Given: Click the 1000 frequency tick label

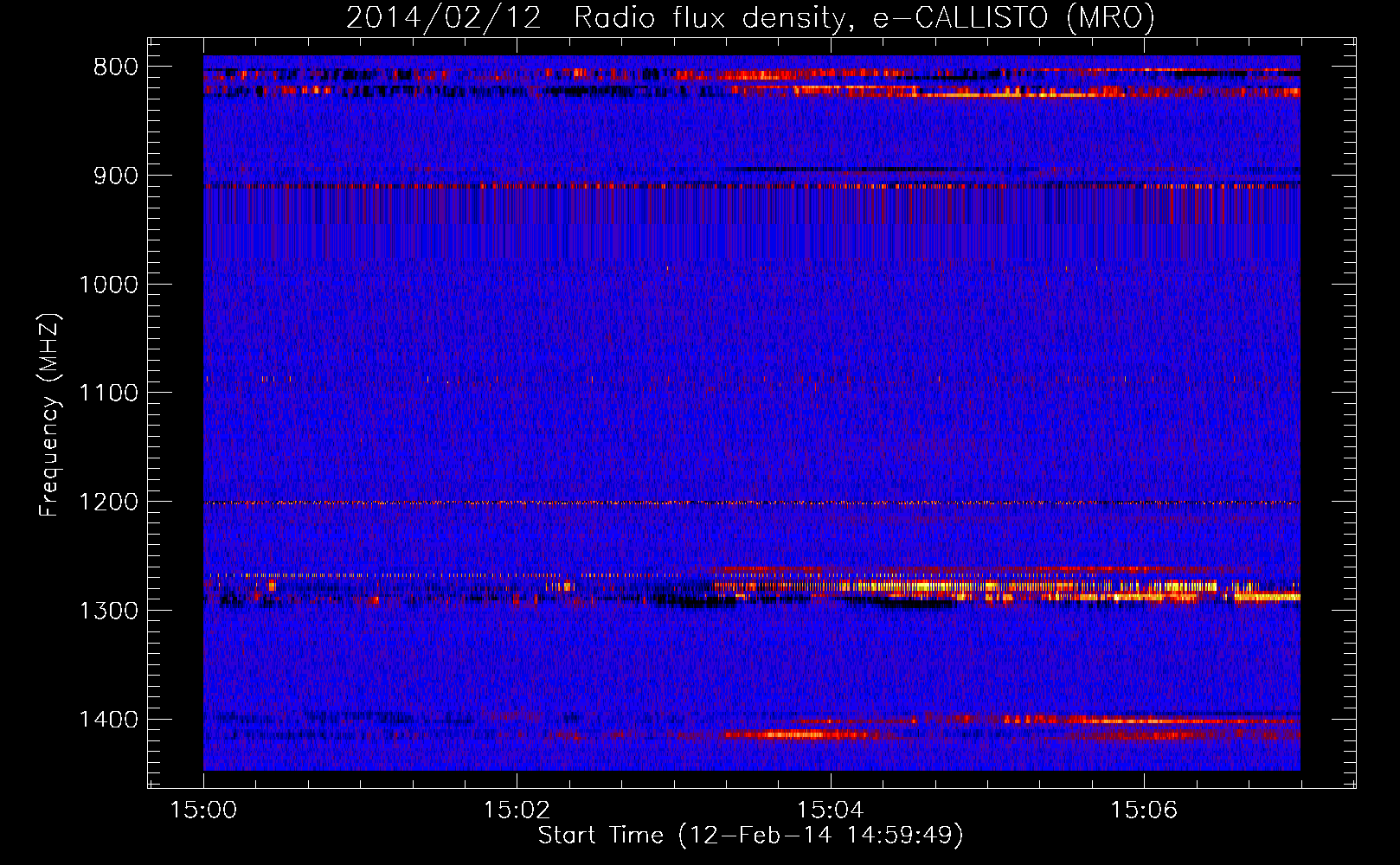Looking at the screenshot, I should coord(109,285).
